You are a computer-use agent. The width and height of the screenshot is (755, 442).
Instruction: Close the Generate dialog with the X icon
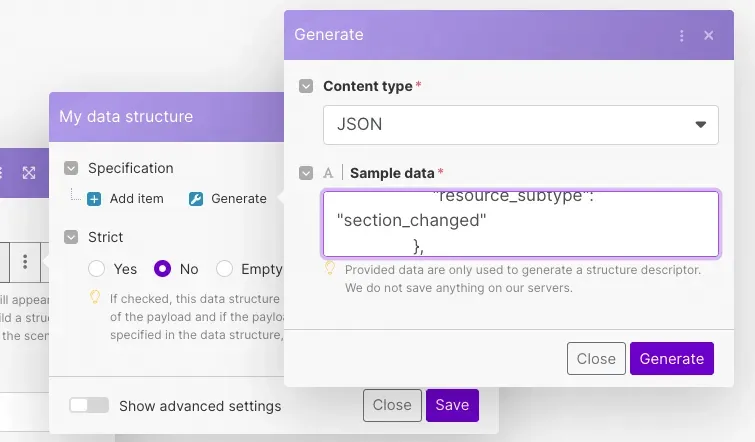point(709,35)
